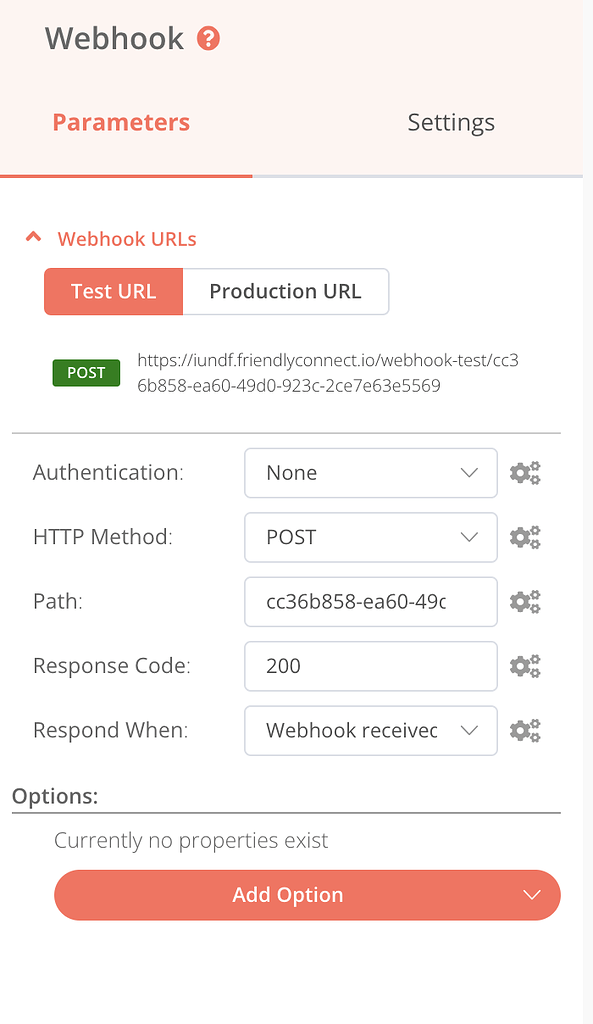Viewport: 593px width, 1024px height.
Task: Select the Test URL option
Action: pos(113,291)
